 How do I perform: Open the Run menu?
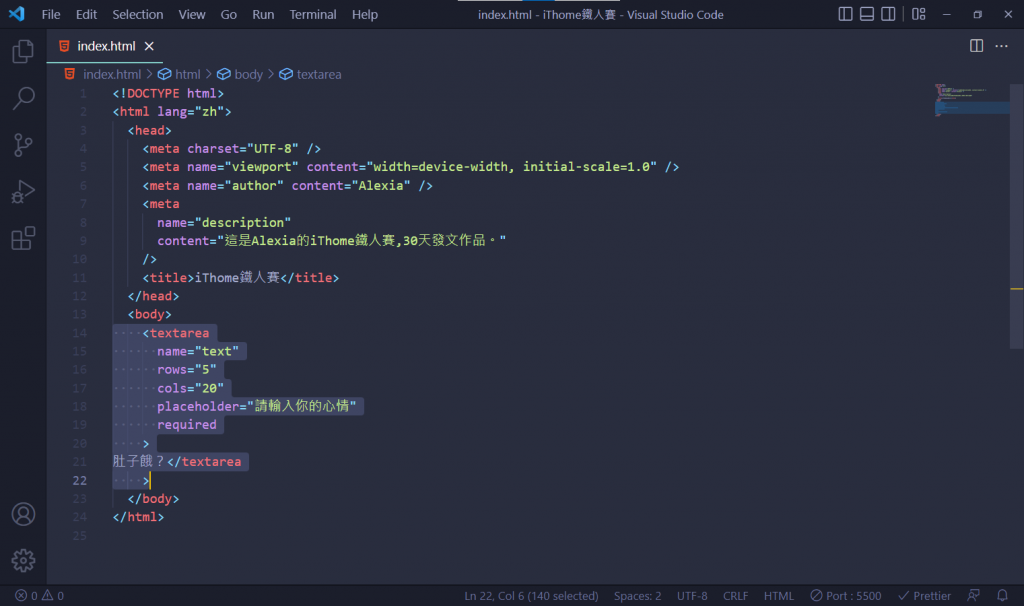click(x=263, y=14)
